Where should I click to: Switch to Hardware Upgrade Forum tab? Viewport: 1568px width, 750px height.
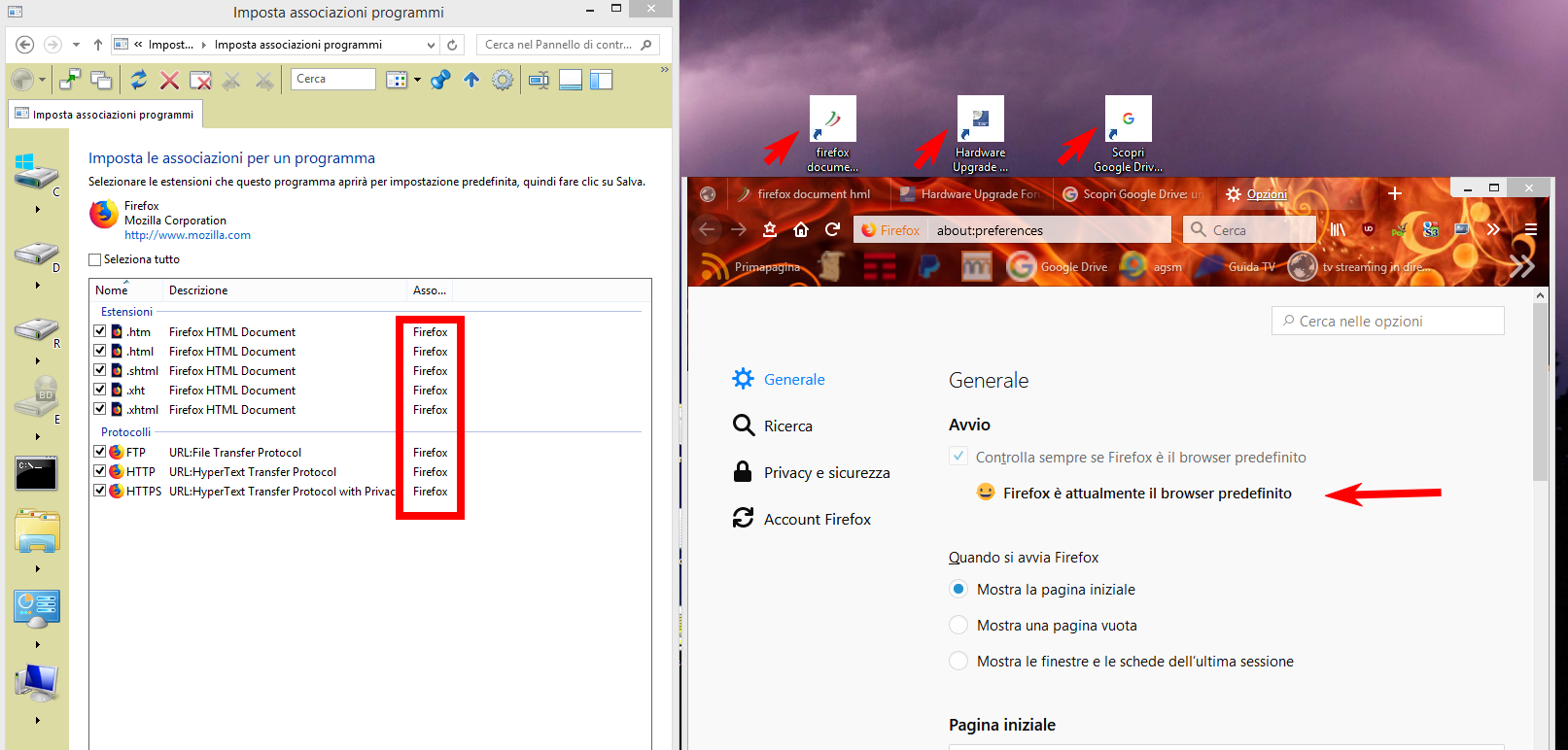tap(970, 194)
